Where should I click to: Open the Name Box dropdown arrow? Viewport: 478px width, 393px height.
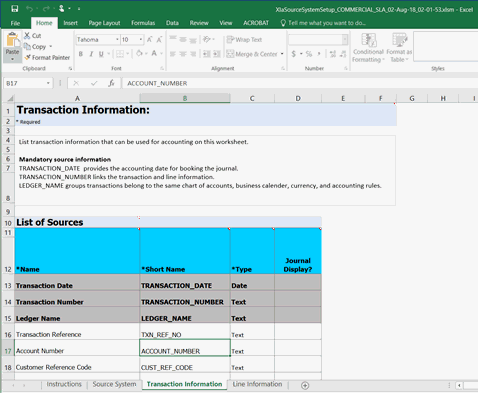[x=48, y=83]
